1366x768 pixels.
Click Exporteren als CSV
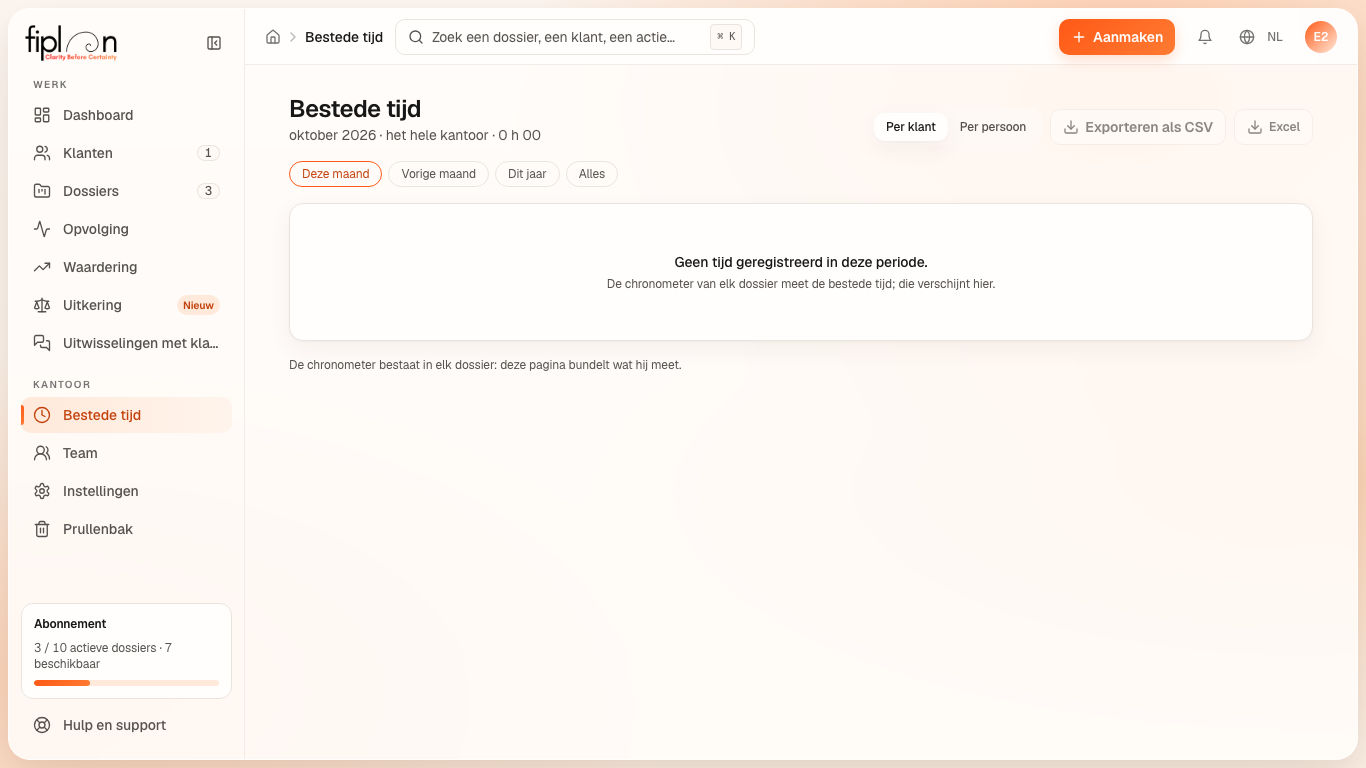click(x=1138, y=127)
